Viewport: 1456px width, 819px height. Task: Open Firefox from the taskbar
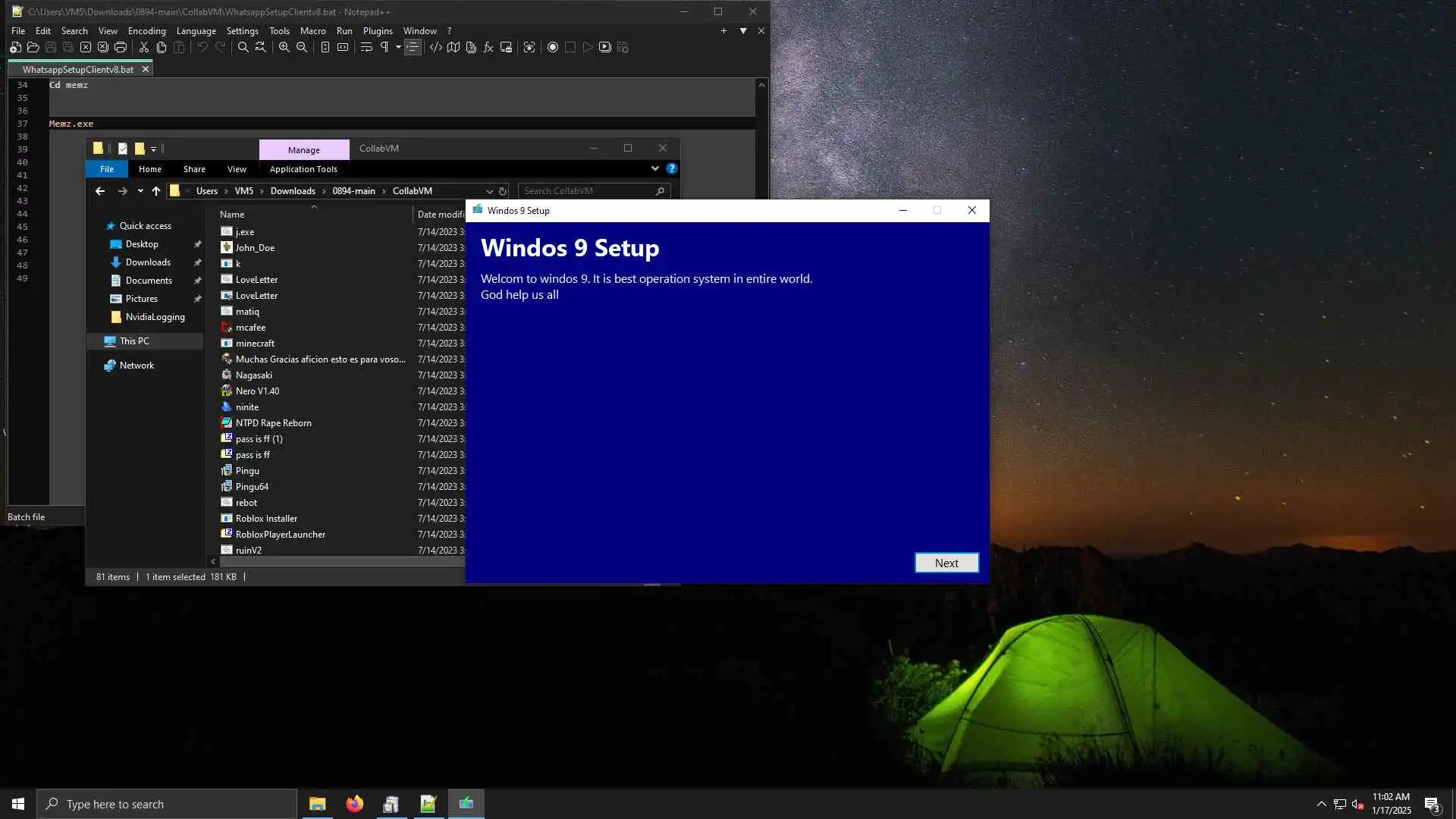(354, 804)
